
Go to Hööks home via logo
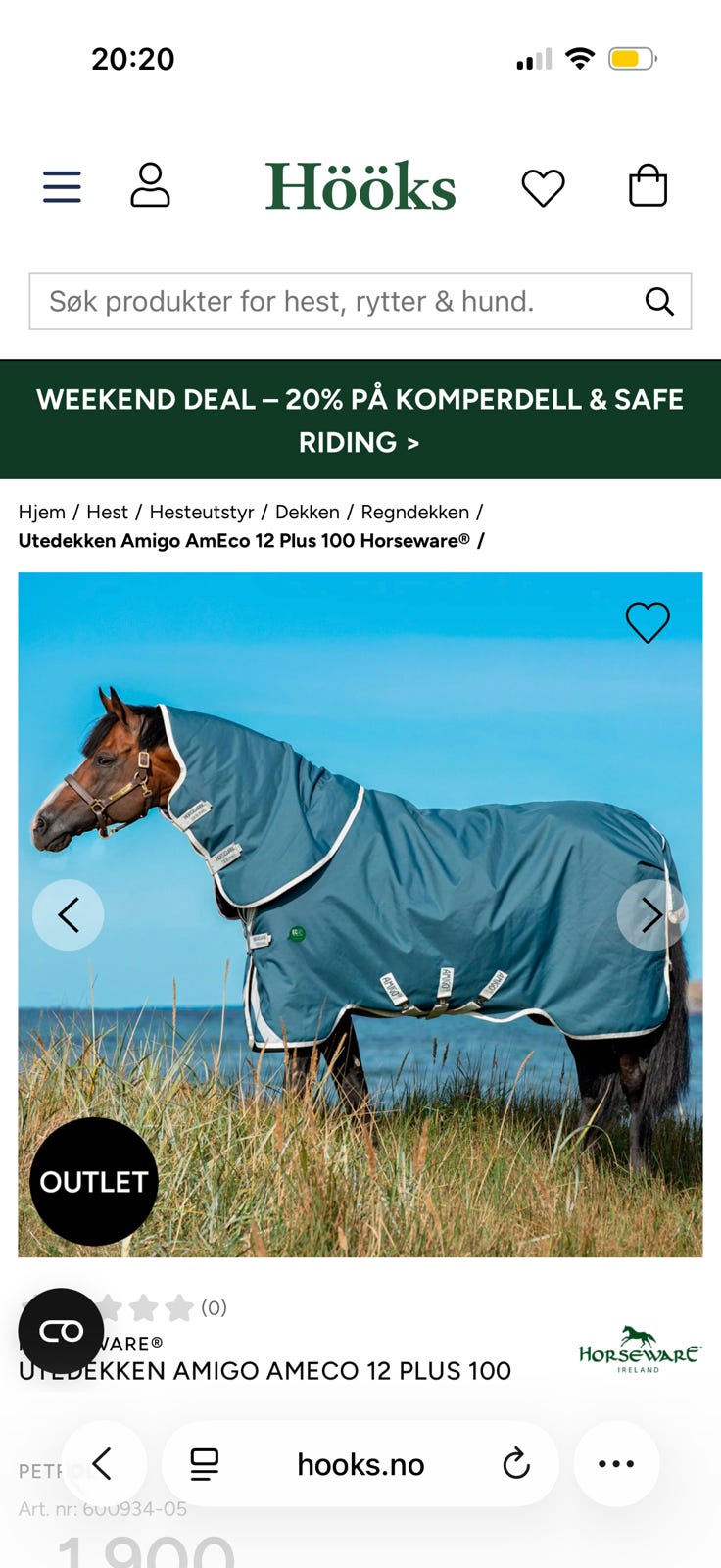(x=360, y=186)
